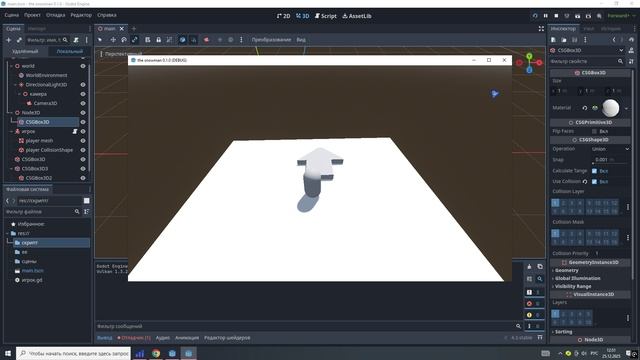Open the AssetLib workspace
The image size is (640, 360).
tap(357, 16)
